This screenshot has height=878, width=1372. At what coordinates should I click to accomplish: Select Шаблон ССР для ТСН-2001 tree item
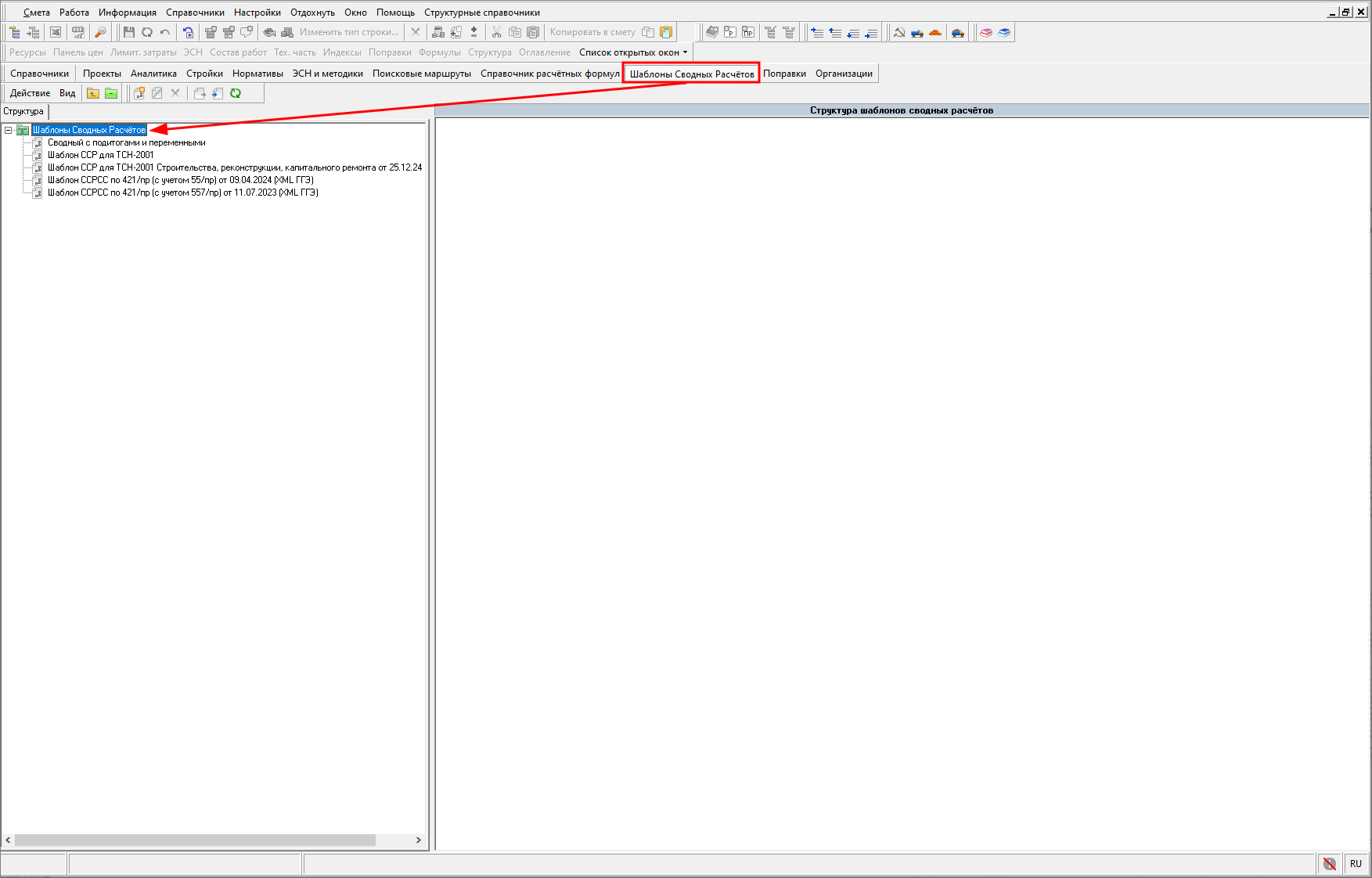coord(100,155)
